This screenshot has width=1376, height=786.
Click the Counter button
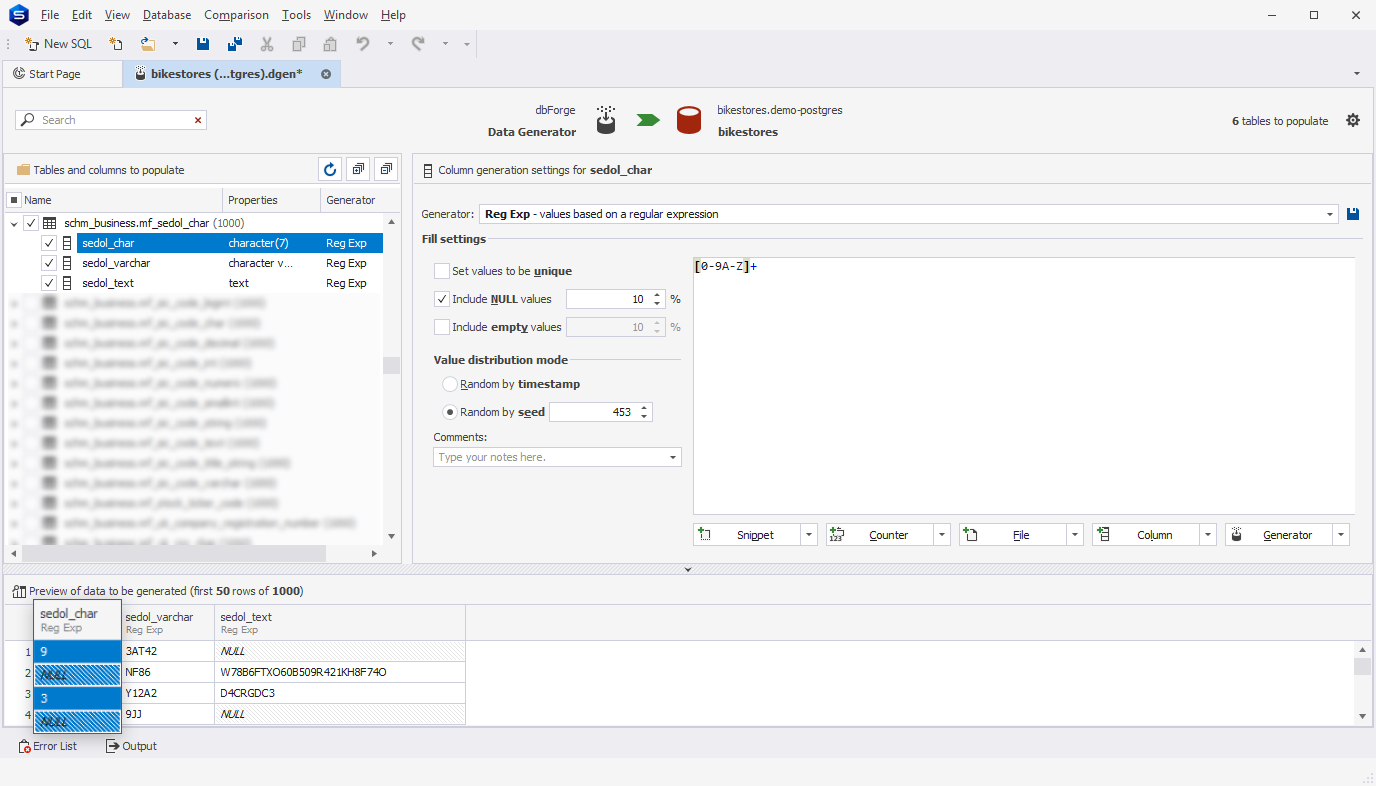(880, 535)
